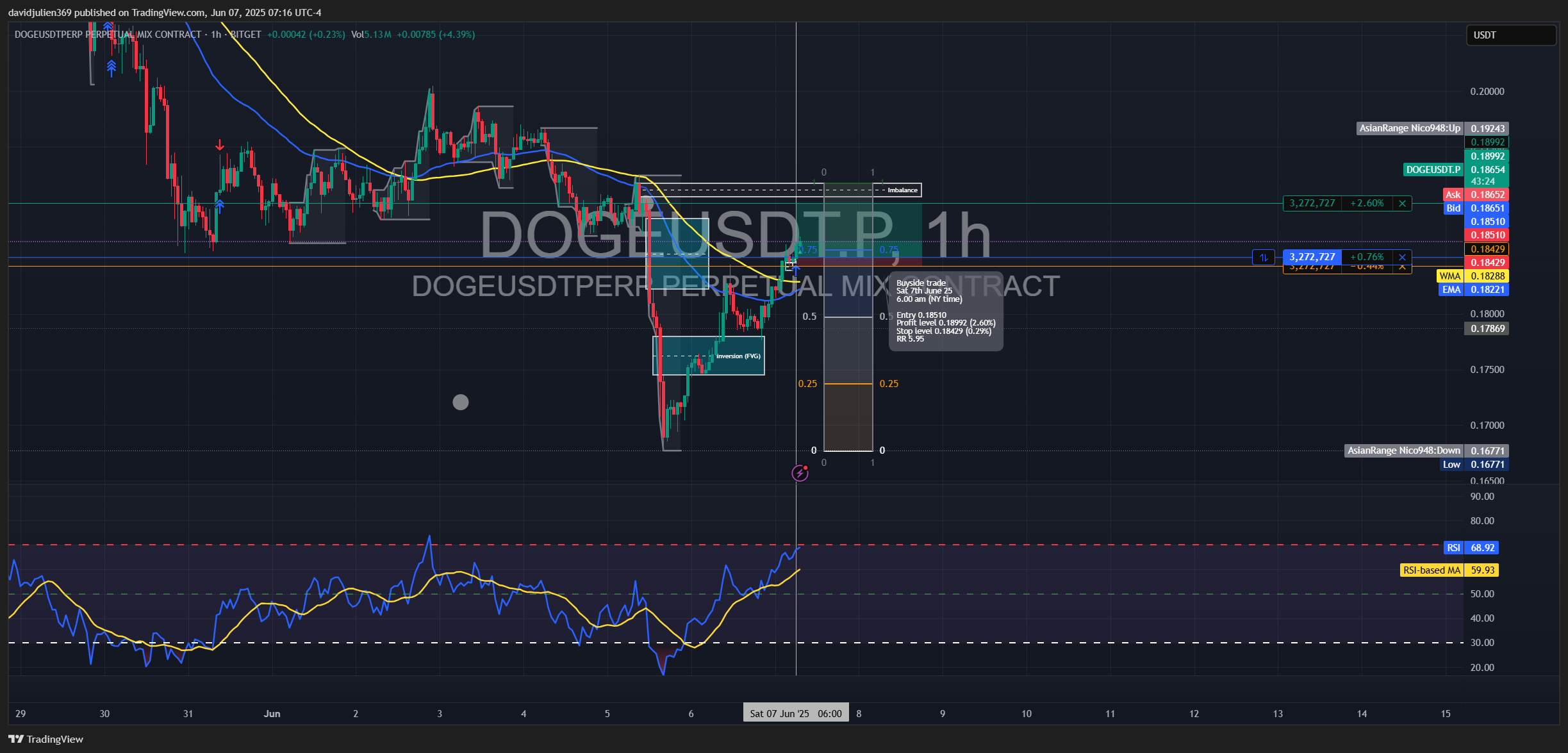Click the Ask price tag
Image resolution: width=1568 pixels, height=753 pixels.
(1453, 195)
